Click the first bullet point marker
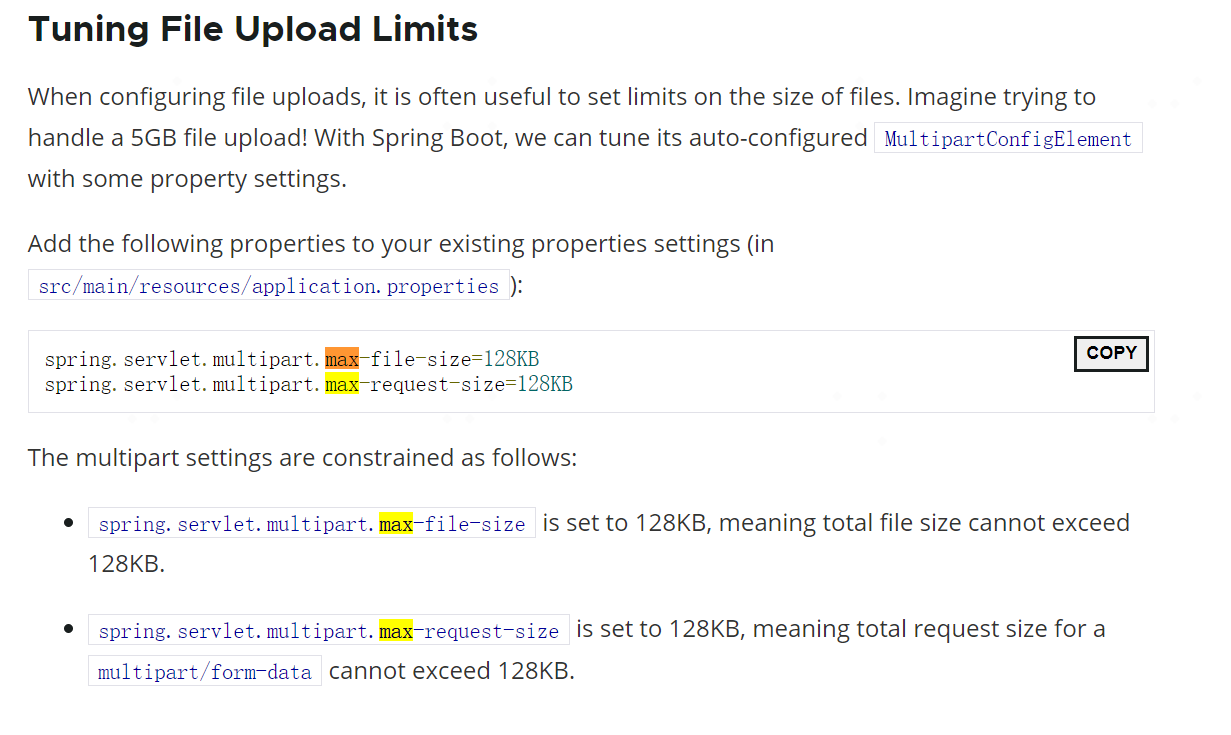The image size is (1231, 735). [68, 523]
